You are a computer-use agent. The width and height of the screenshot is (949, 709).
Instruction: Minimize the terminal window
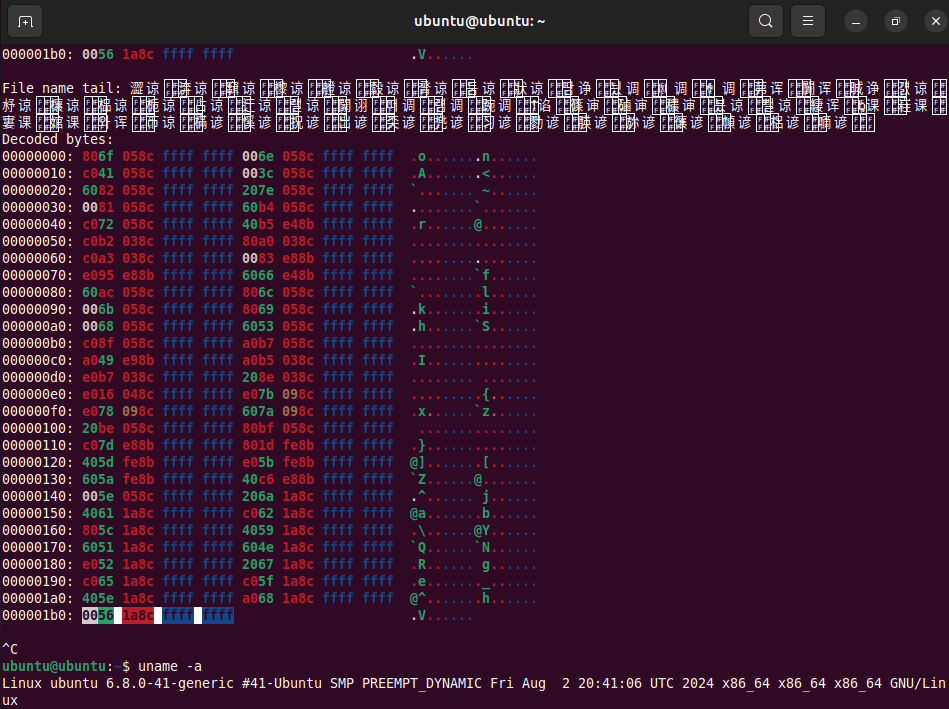click(x=856, y=21)
